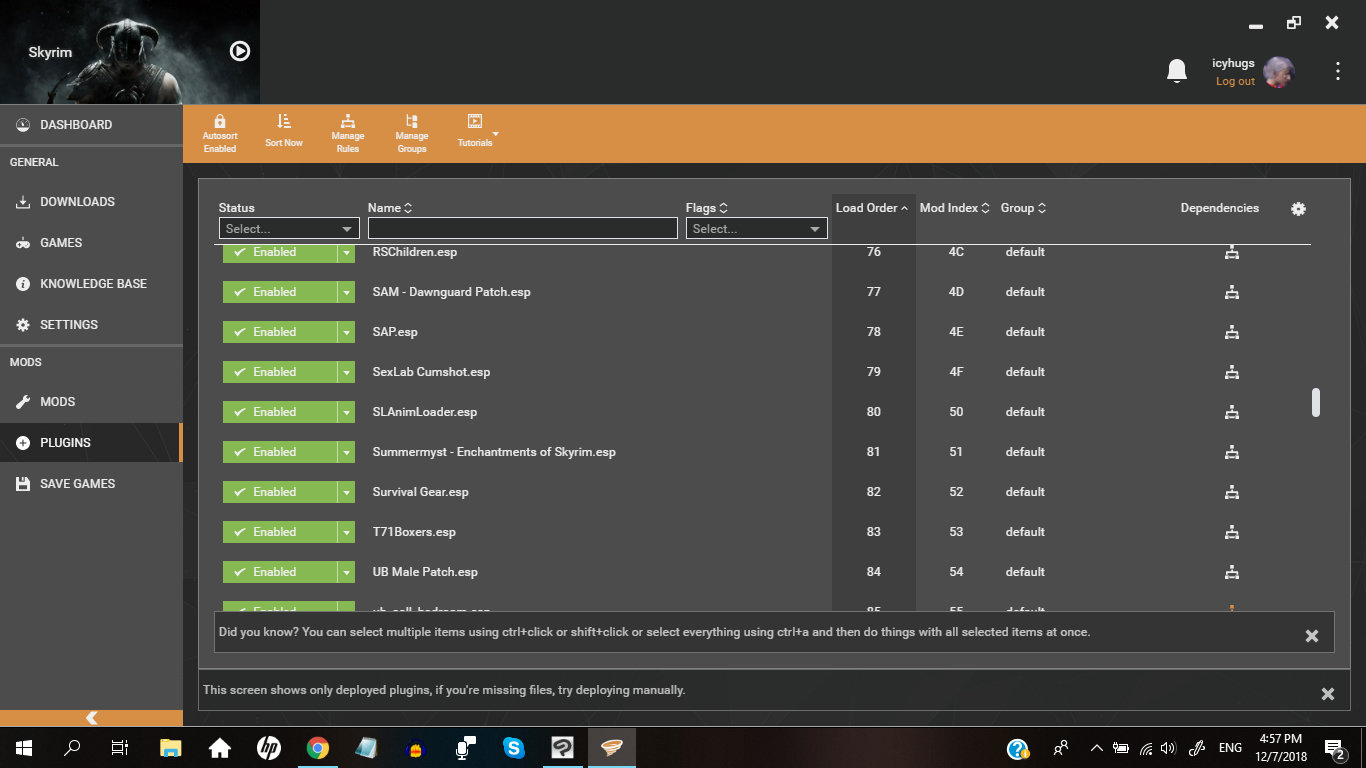Open File Explorer from taskbar

tap(171, 748)
